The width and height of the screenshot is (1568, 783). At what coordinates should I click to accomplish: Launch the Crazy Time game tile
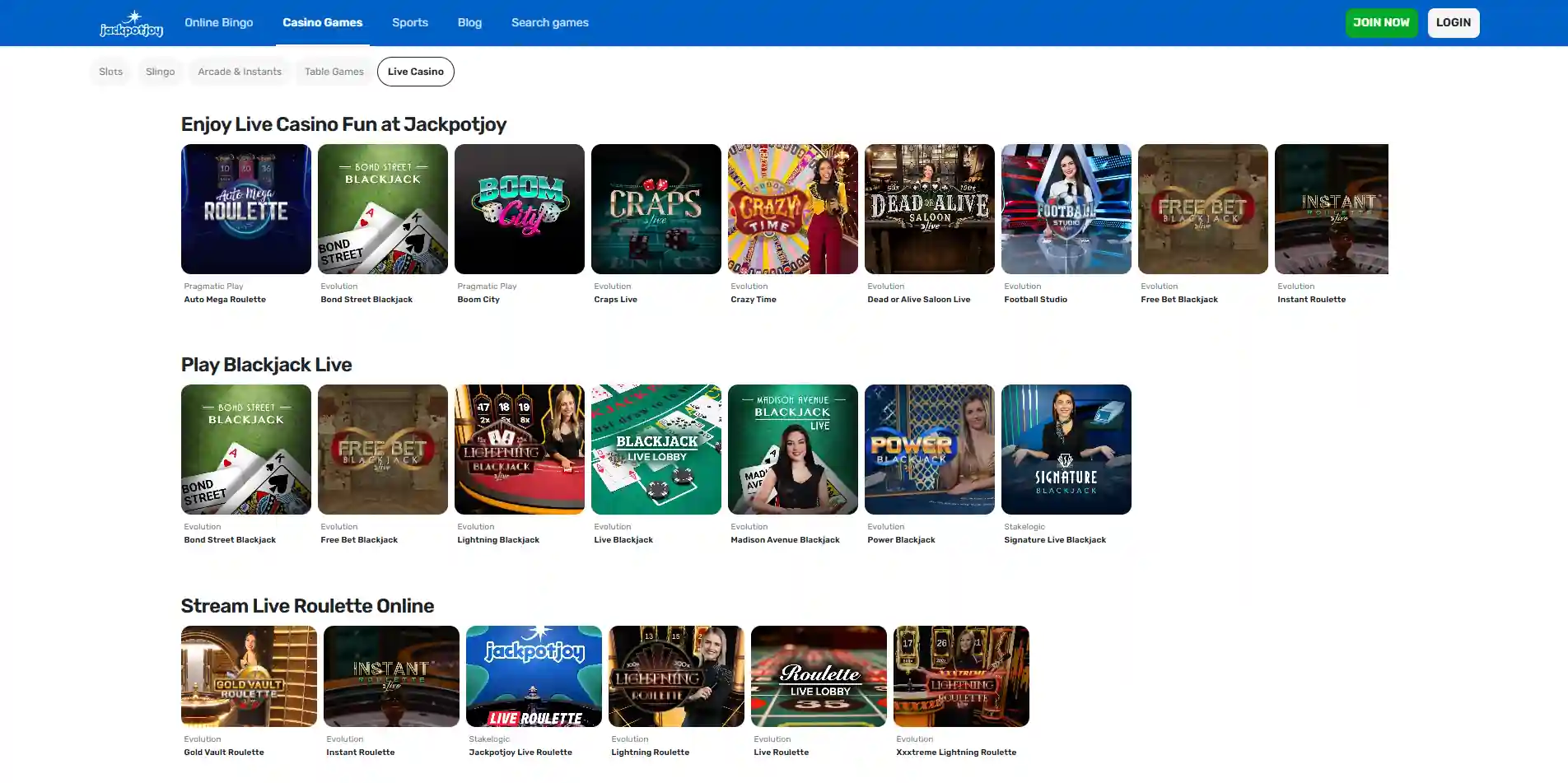click(x=793, y=209)
